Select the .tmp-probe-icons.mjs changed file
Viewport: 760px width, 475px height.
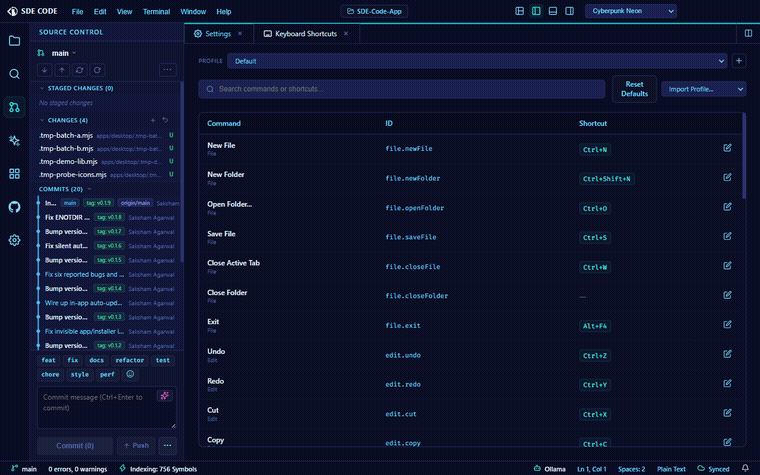coord(106,174)
